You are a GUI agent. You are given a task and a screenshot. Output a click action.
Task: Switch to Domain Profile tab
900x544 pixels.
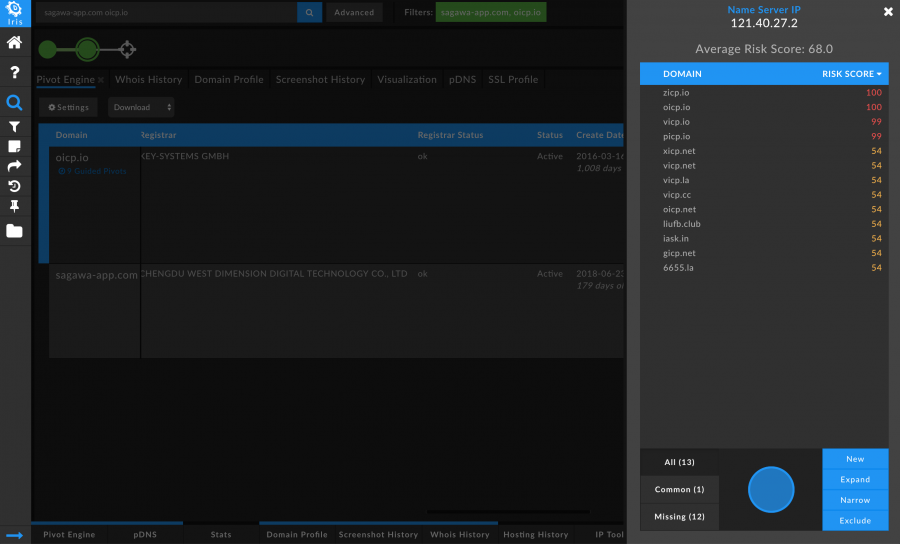tap(228, 79)
